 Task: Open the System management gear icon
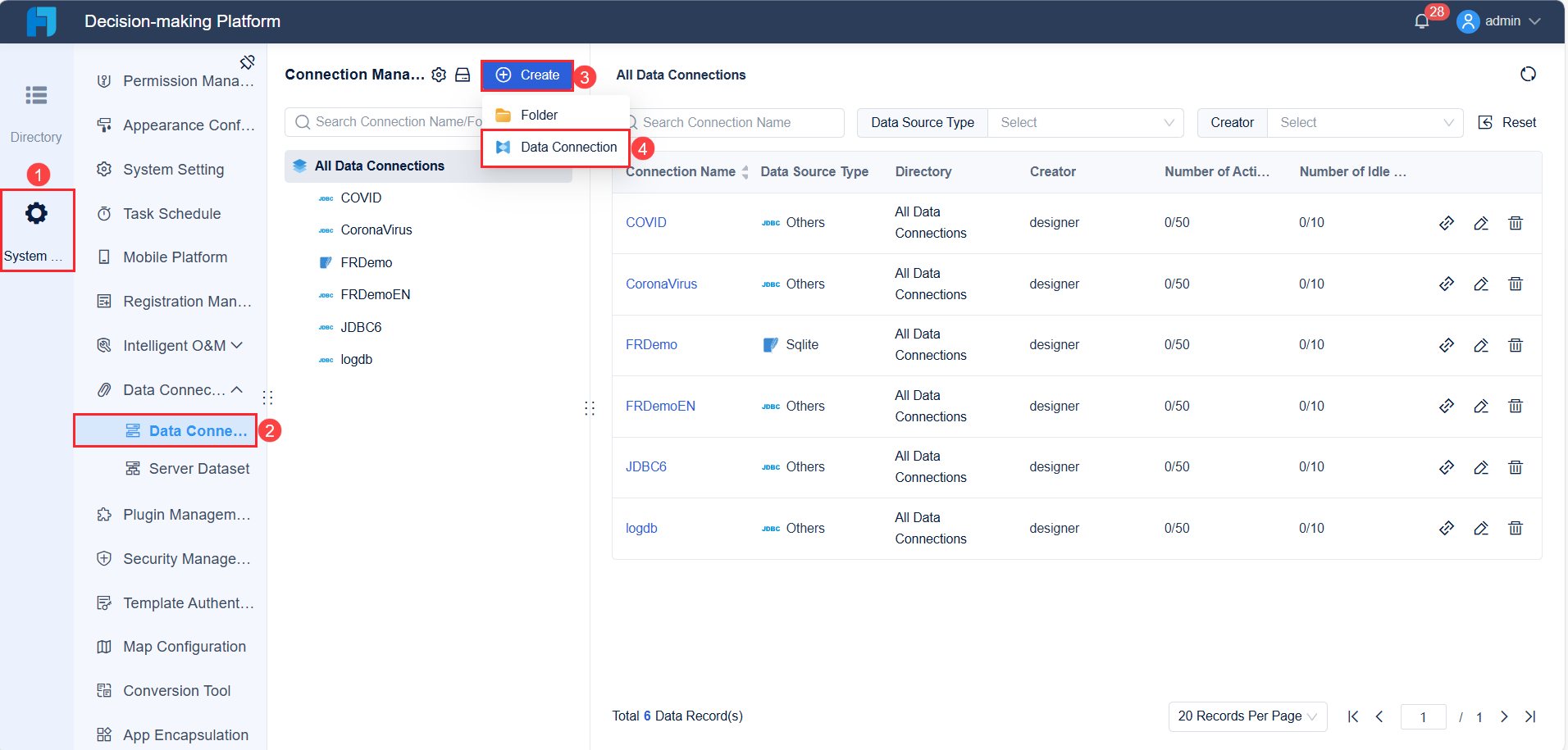pyautogui.click(x=36, y=214)
